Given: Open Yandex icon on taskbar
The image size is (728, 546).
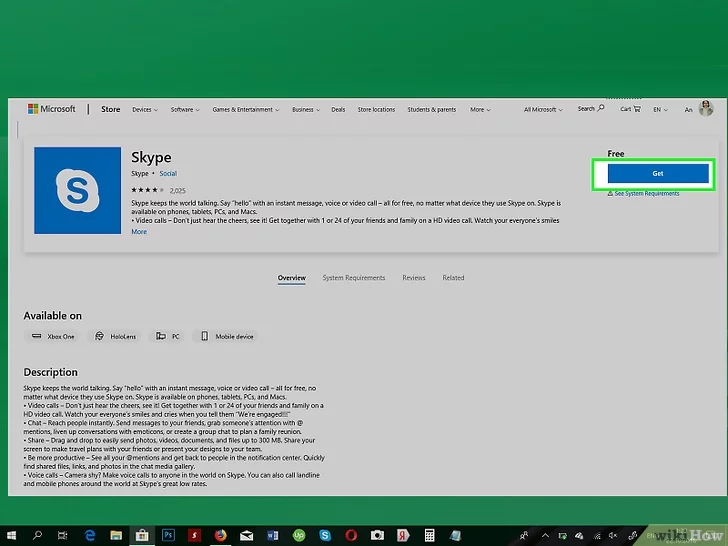Looking at the screenshot, I should point(403,535).
